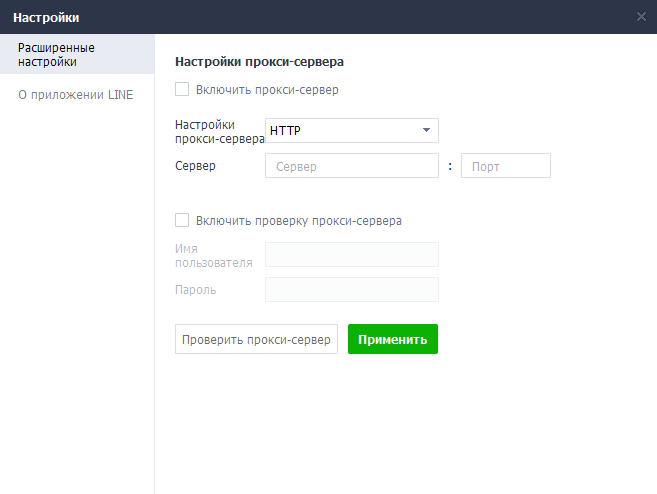657x494 pixels.
Task: Click the Настройки прокси-сервера heading
Action: [x=259, y=62]
